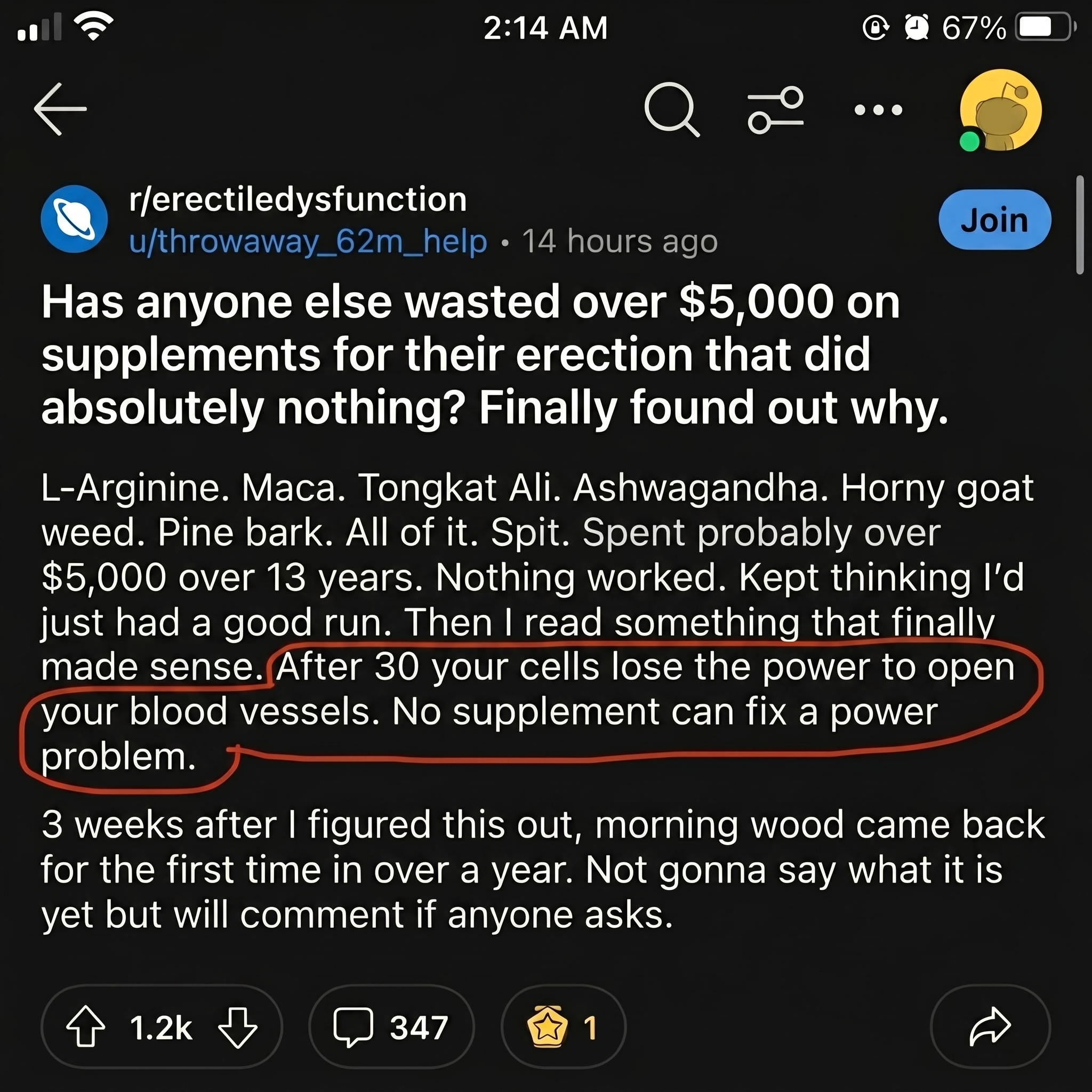Image resolution: width=1092 pixels, height=1092 pixels.
Task: Open the r/erectiledysfunction community name
Action: point(298,199)
